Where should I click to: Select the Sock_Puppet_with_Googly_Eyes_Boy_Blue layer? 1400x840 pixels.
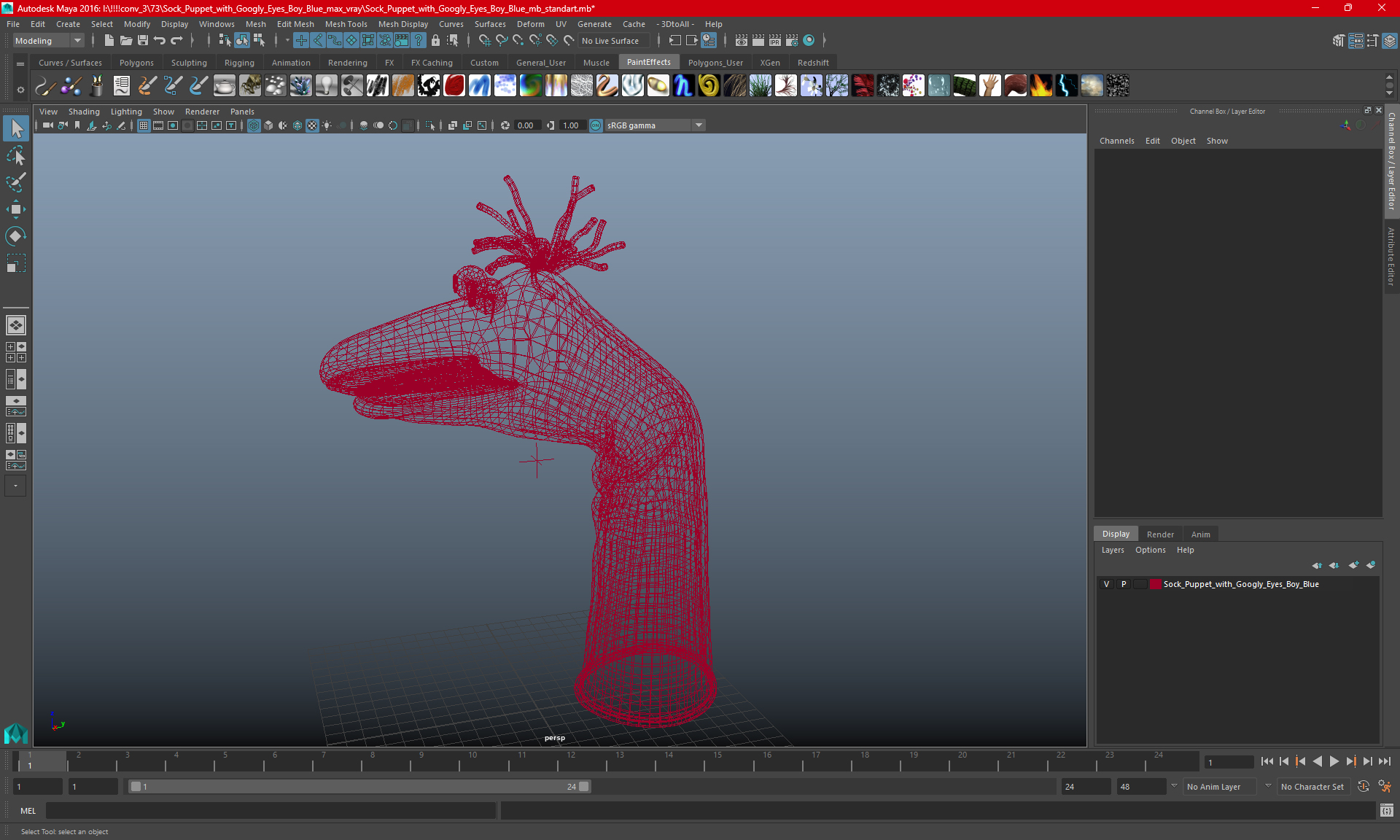click(x=1240, y=584)
